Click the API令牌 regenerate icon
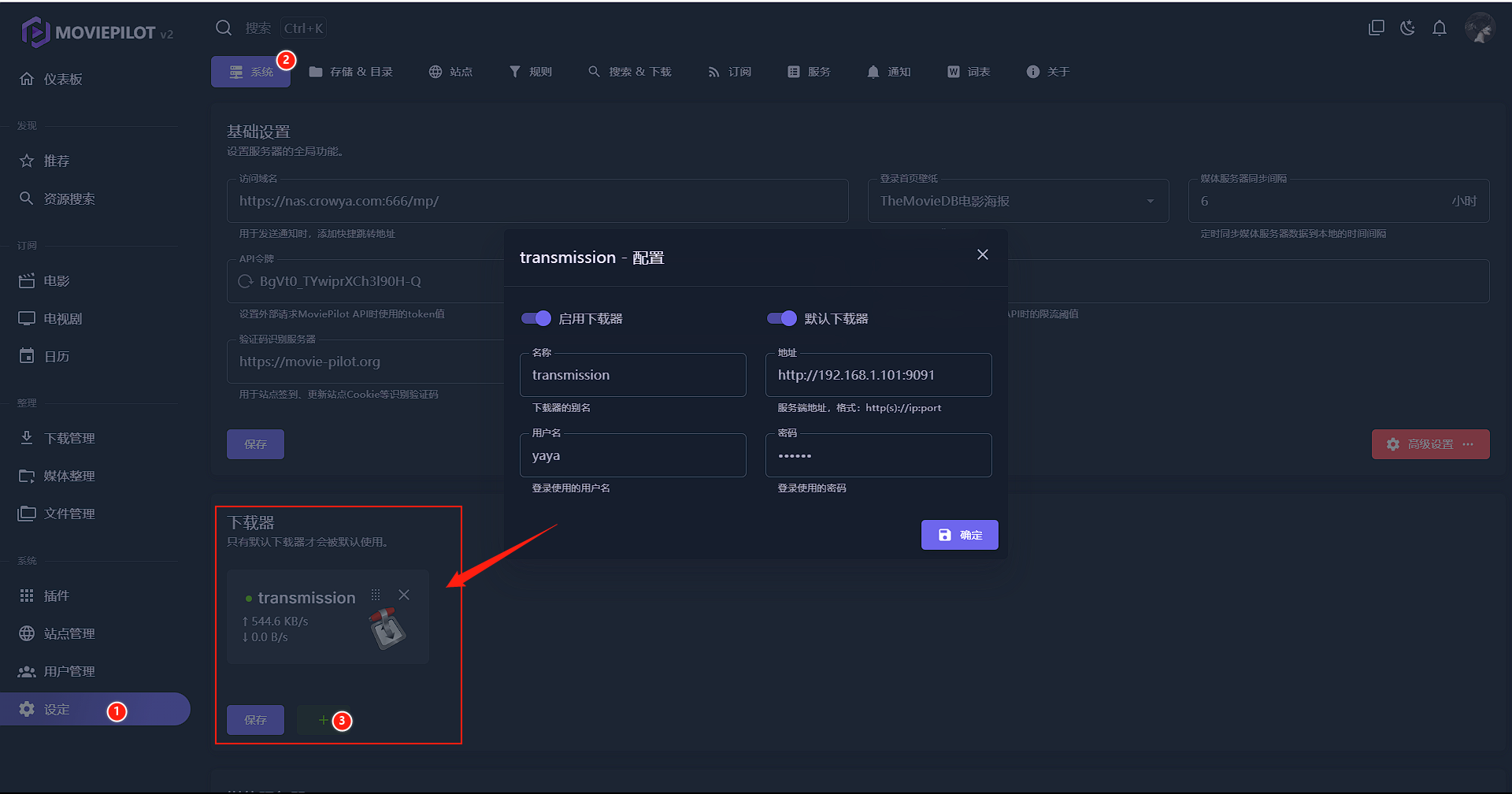The height and width of the screenshot is (794, 1512). [246, 281]
